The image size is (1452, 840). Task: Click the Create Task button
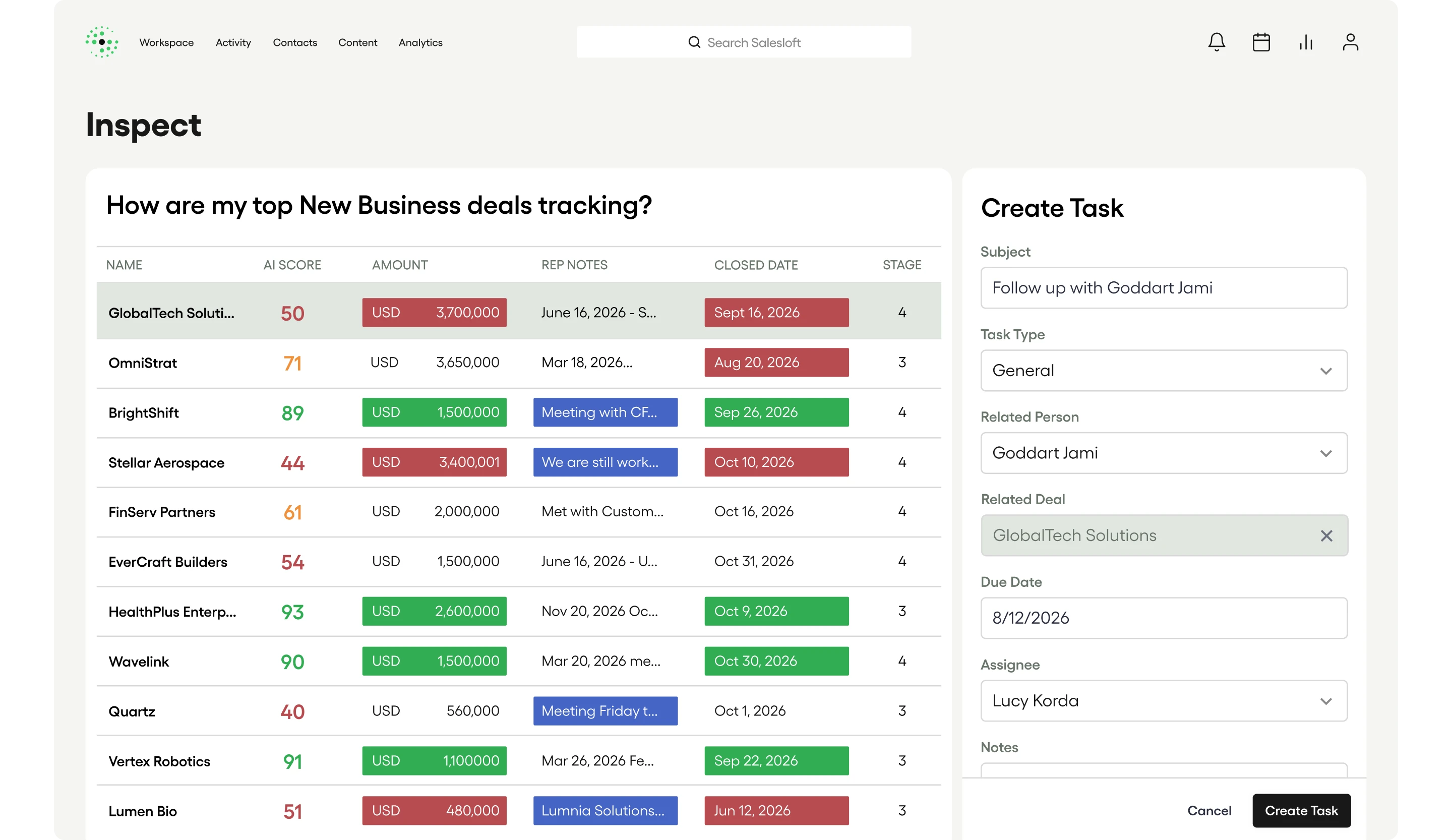(1302, 811)
